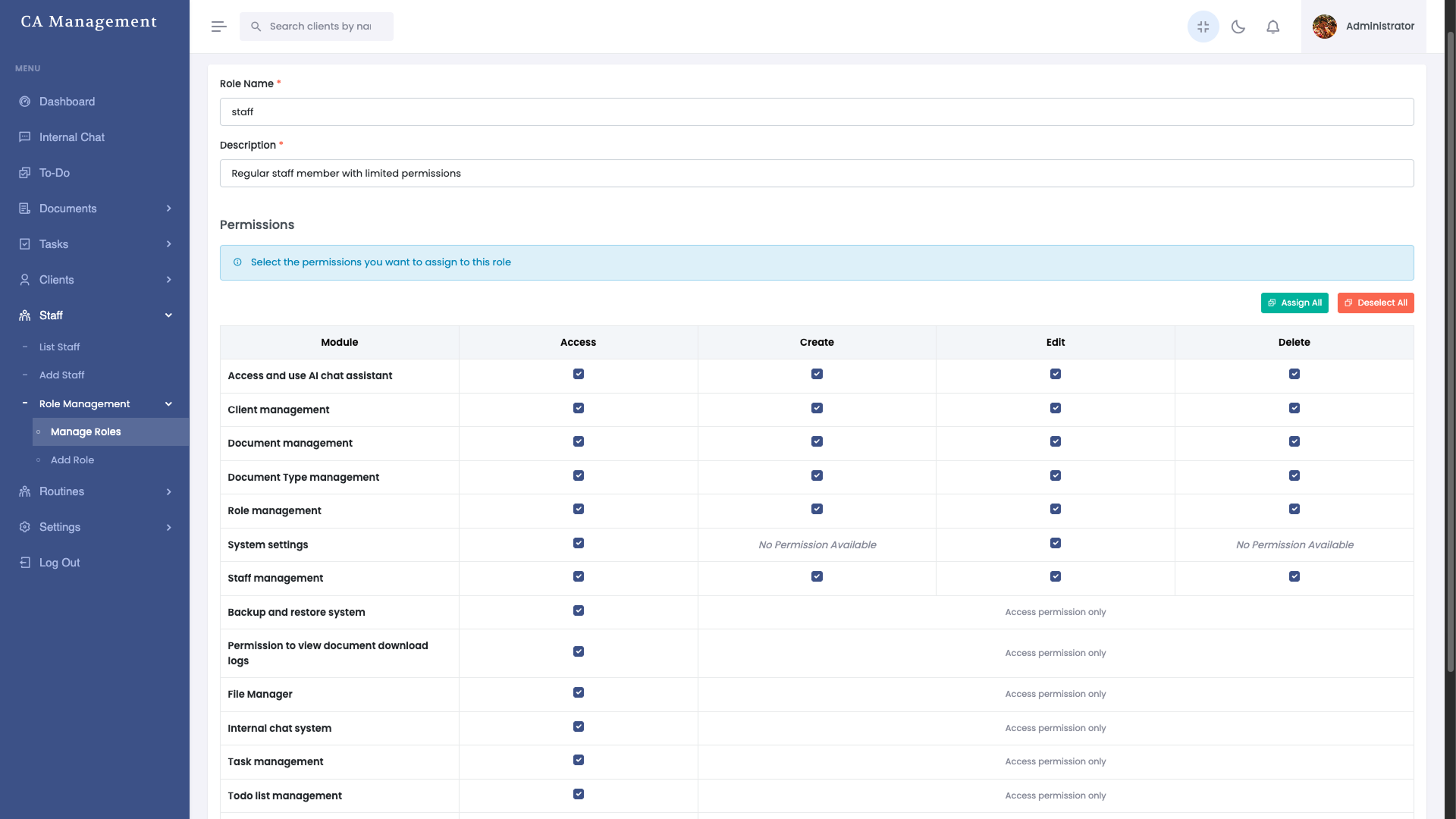
Task: Collapse the Staff submenu chevron
Action: (168, 315)
